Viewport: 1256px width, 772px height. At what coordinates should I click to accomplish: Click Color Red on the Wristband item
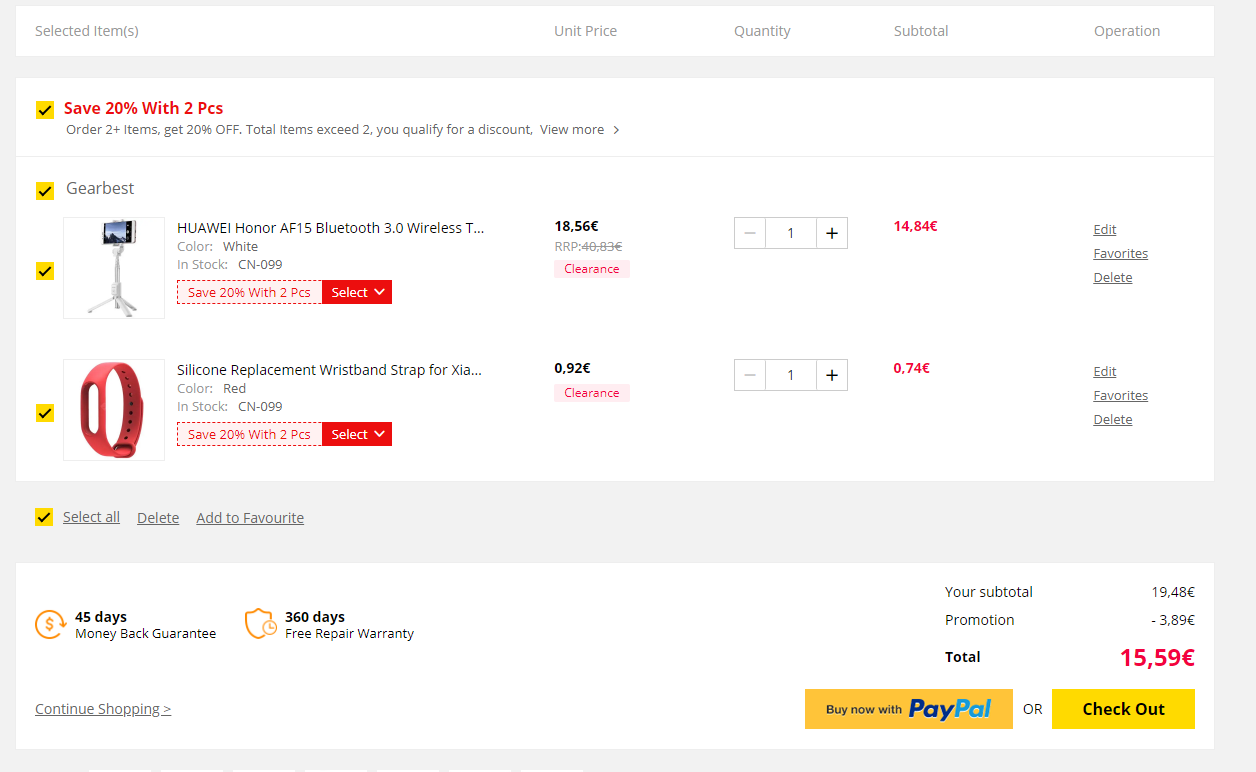pos(211,388)
